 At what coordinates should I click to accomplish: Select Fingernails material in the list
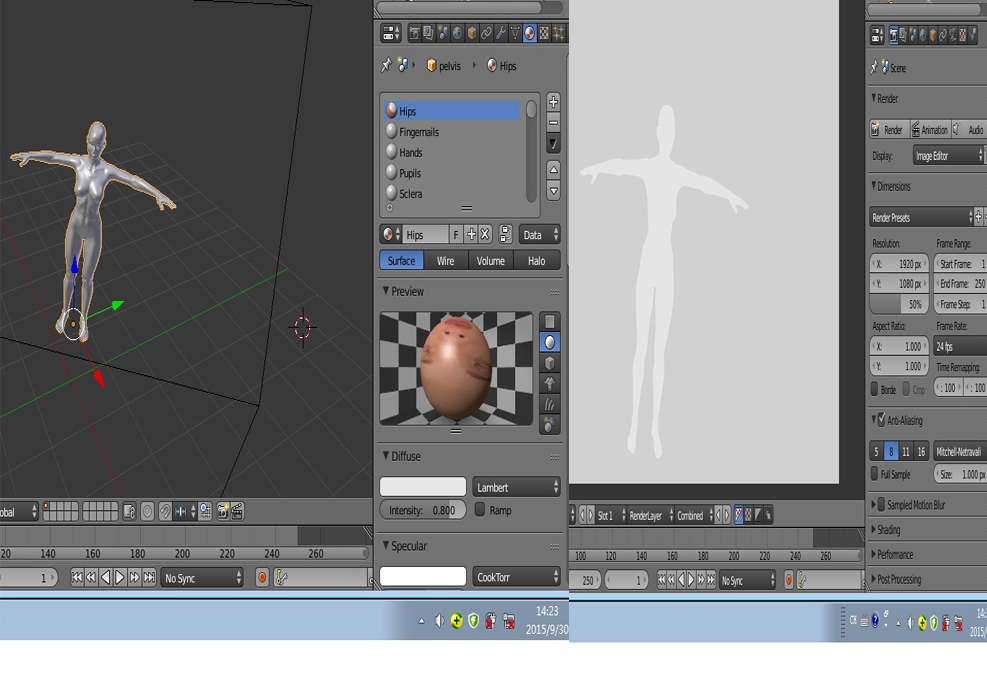point(419,132)
